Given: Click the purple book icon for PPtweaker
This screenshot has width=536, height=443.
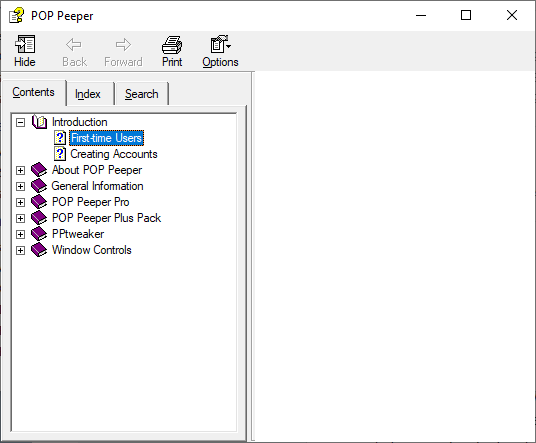Looking at the screenshot, I should (x=39, y=234).
